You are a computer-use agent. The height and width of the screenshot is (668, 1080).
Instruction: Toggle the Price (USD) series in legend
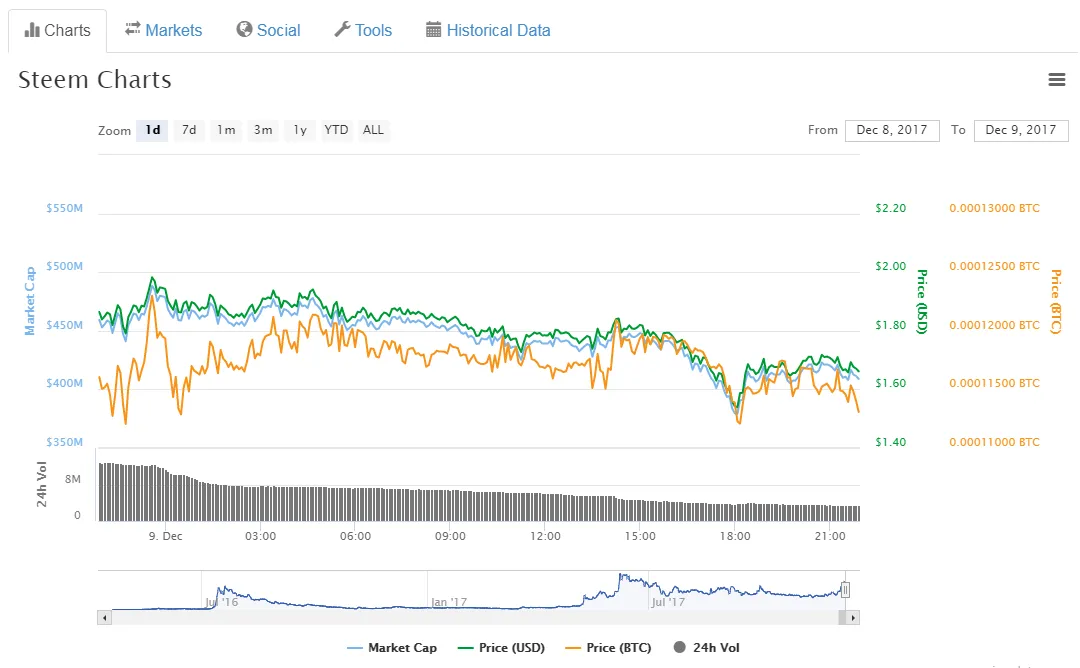pyautogui.click(x=501, y=647)
